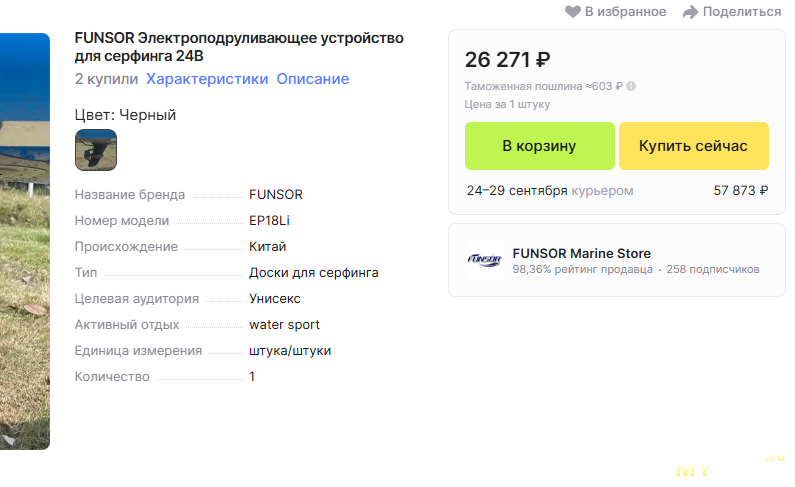Viewport: 795px width, 487px height.
Task: Select the Черный color swatch
Action: point(96,150)
